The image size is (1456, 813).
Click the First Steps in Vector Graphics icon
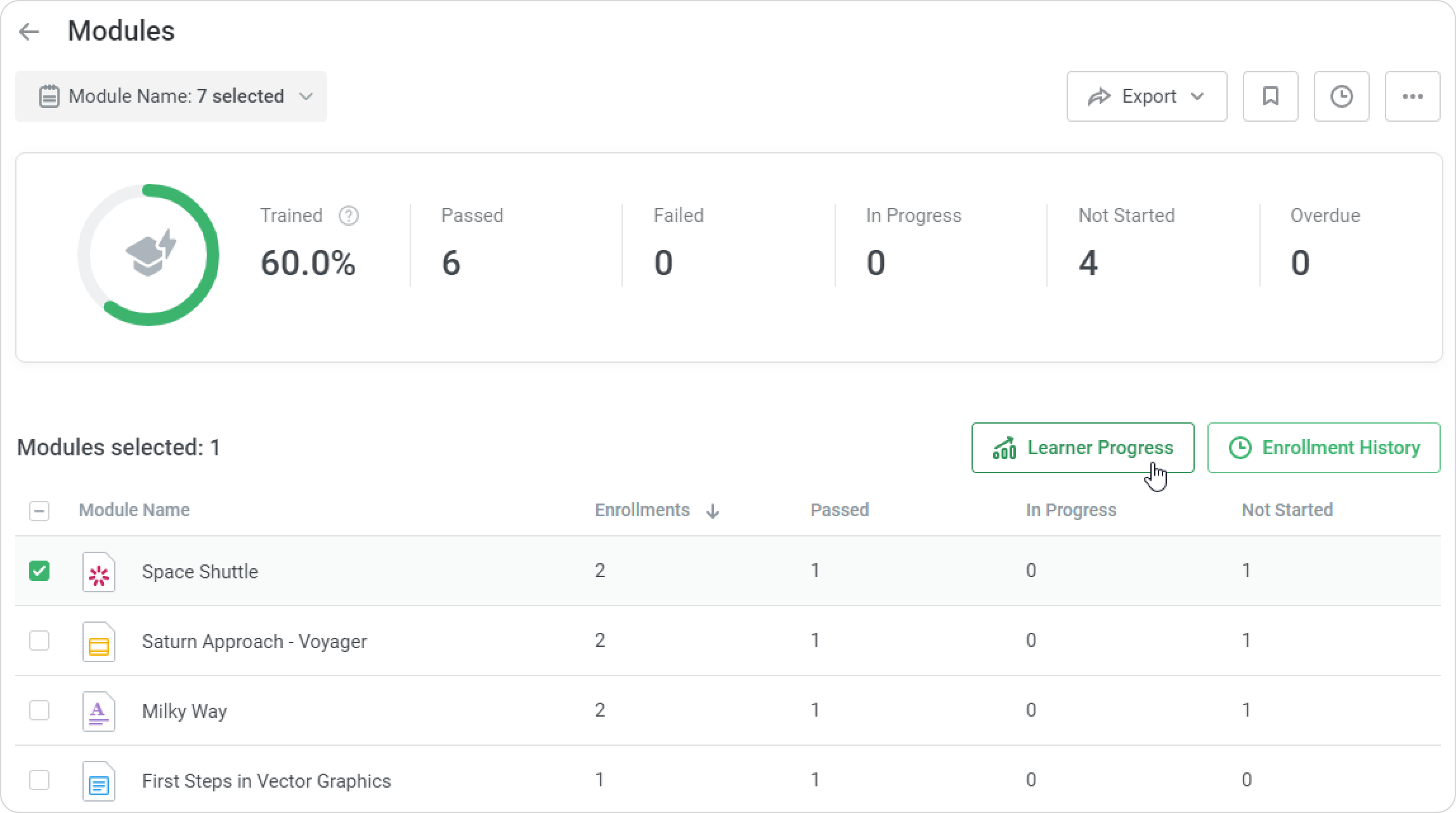(x=99, y=781)
